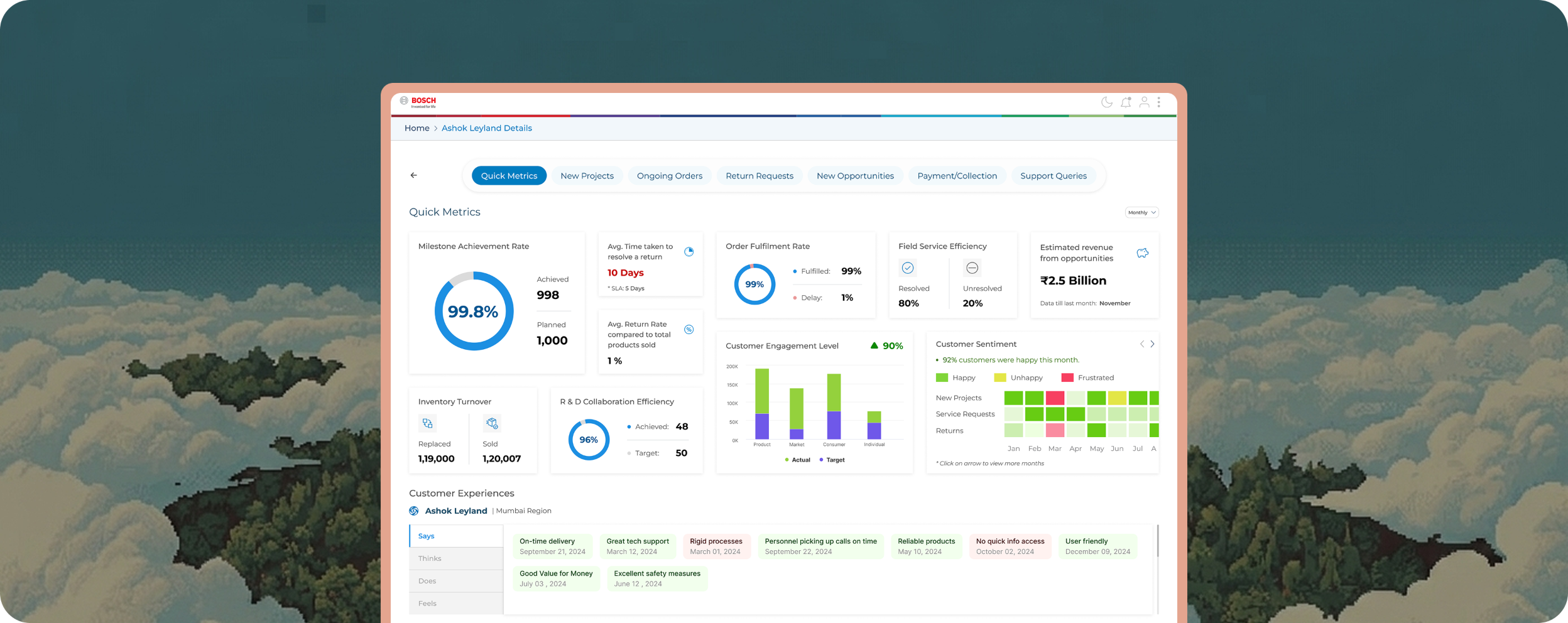Click the Ashok Leyland company icon
Screen dimensions: 1568x623
(x=413, y=511)
